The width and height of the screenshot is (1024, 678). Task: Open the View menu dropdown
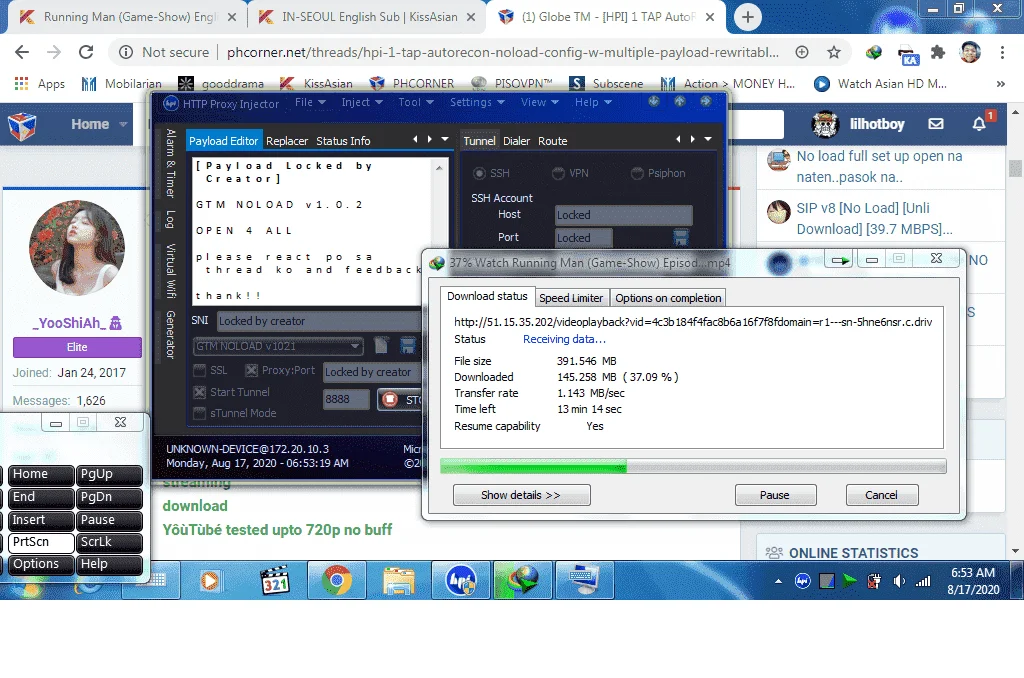click(539, 102)
